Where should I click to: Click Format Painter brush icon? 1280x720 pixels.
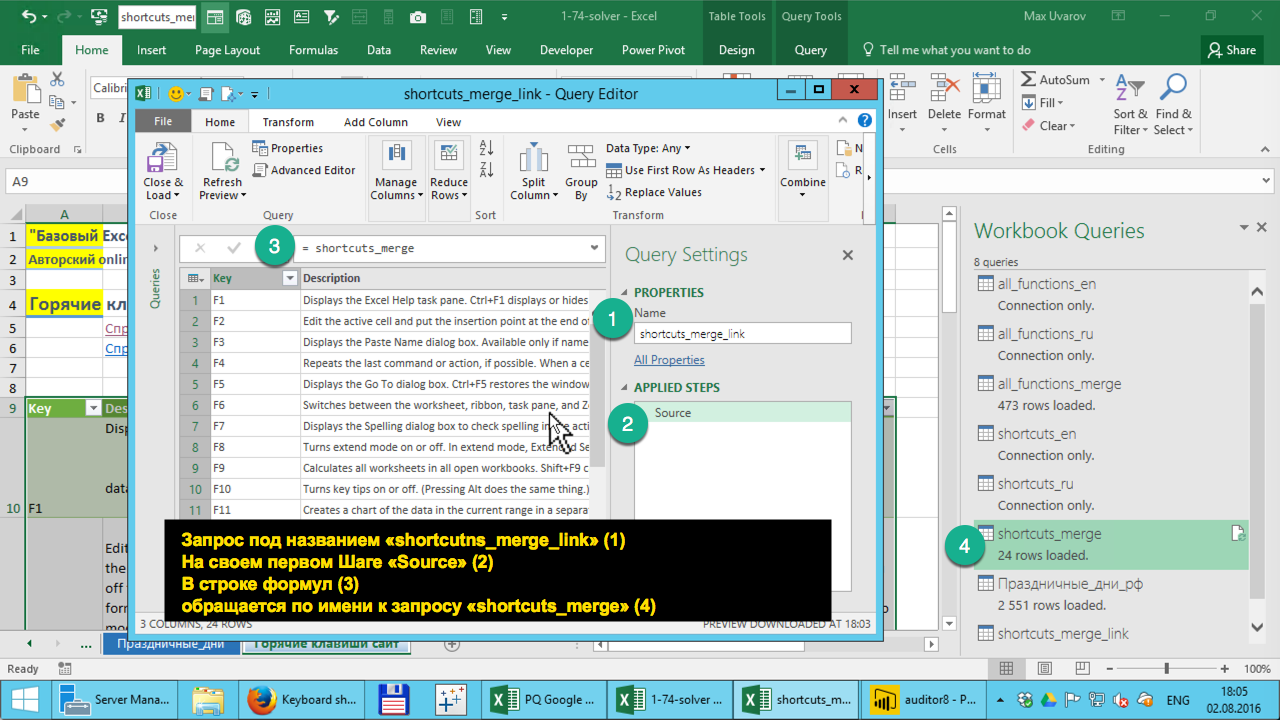coord(57,125)
